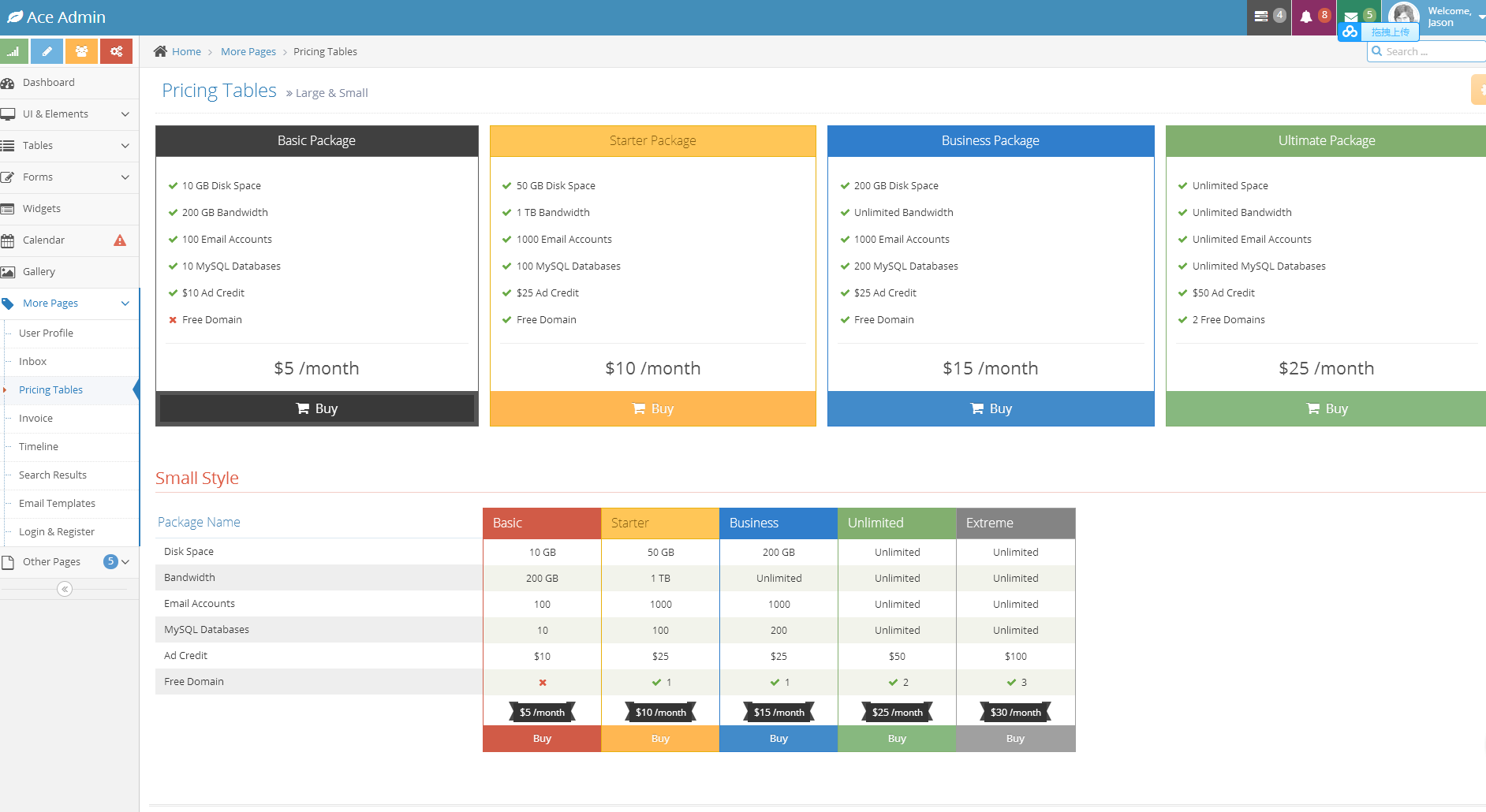Image resolution: width=1486 pixels, height=812 pixels.
Task: Click the Extreme column grey header
Action: point(1016,523)
